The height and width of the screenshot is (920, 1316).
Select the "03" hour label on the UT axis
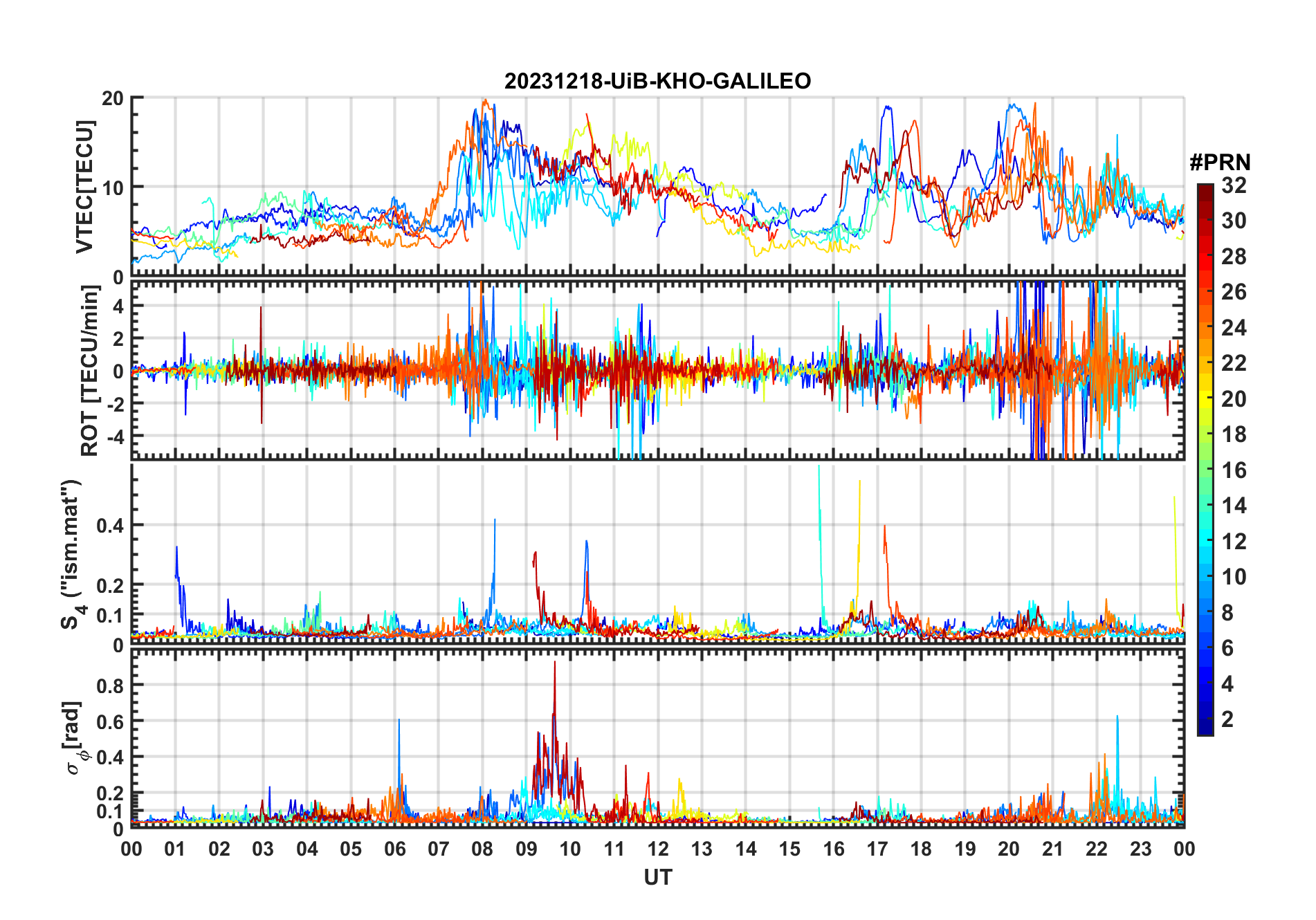click(263, 849)
